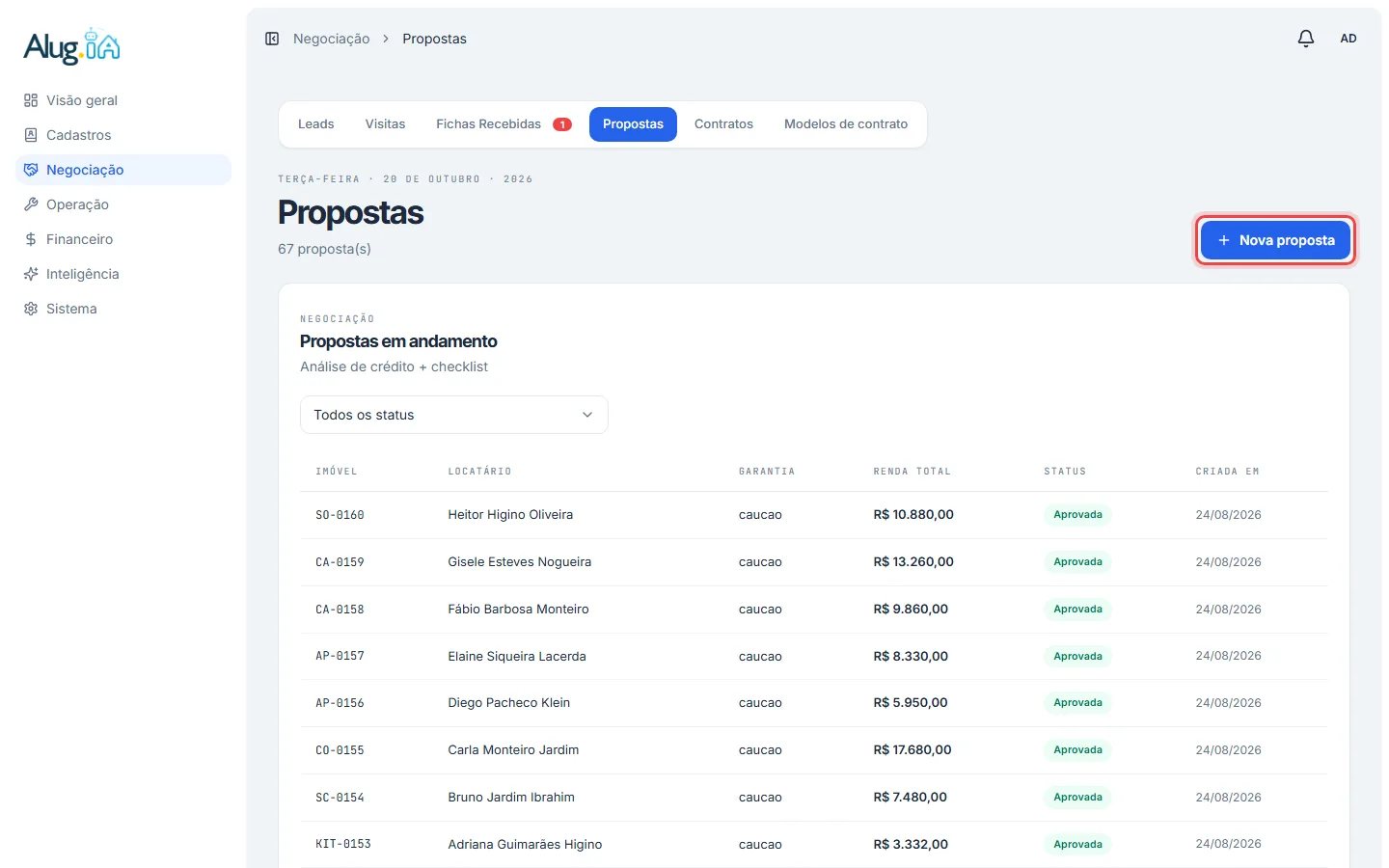1389x868 pixels.
Task: Select the Propostas tab
Action: 633,124
